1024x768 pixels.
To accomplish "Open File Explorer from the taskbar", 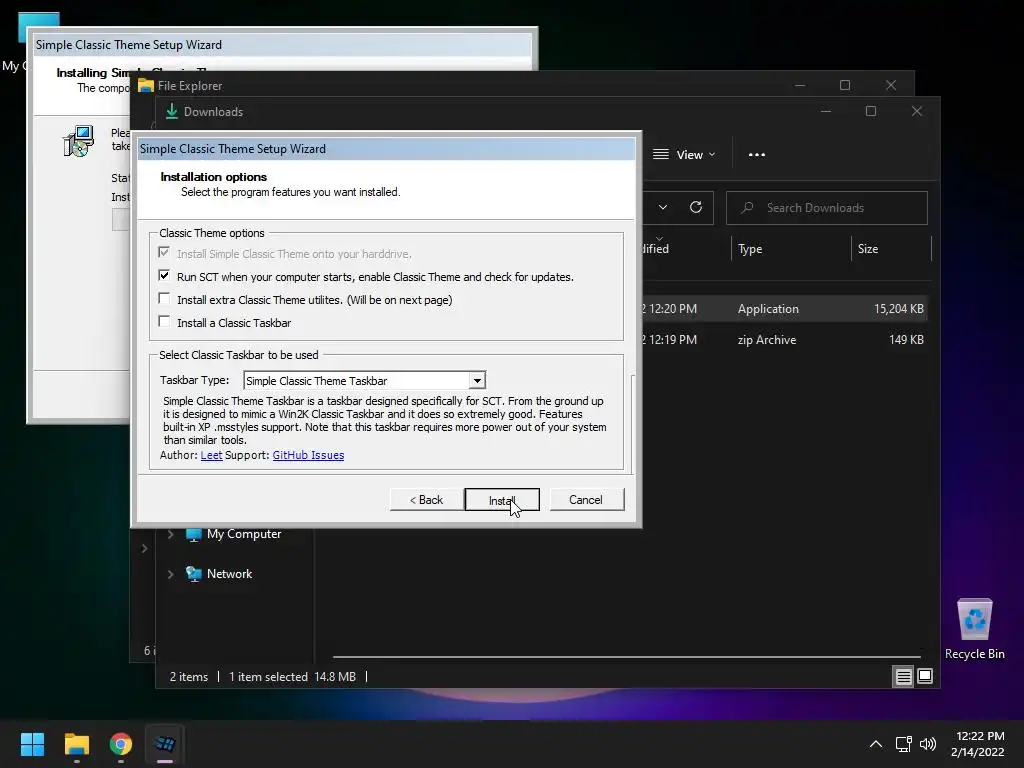I will point(76,744).
